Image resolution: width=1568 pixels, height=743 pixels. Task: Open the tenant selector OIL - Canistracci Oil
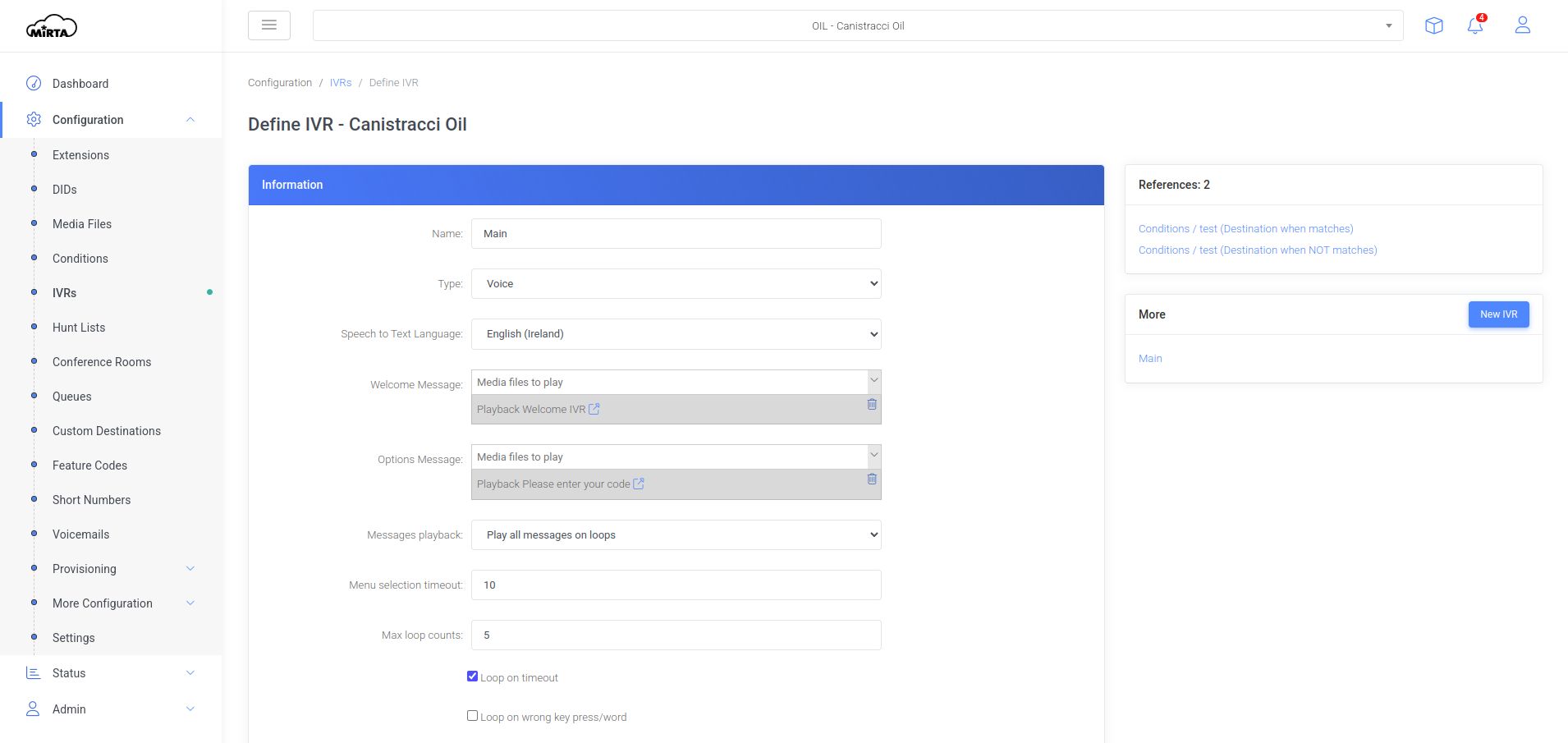click(x=858, y=25)
